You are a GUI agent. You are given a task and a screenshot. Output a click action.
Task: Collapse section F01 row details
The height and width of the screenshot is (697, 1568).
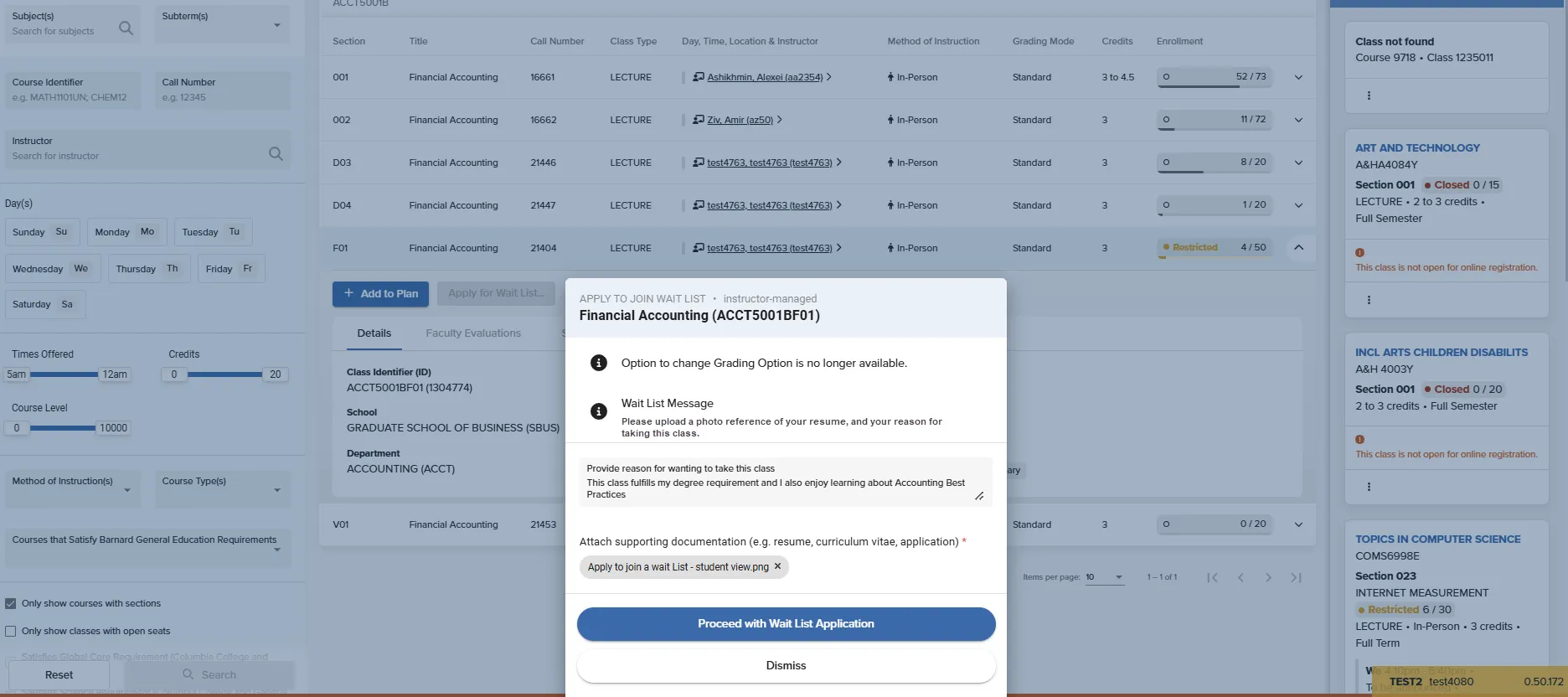pos(1298,248)
